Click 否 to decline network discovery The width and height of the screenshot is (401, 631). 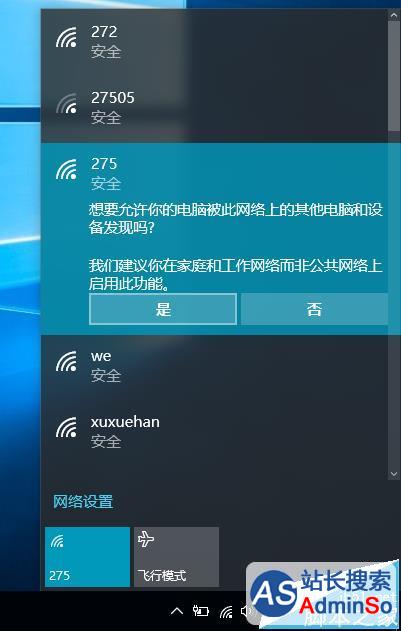pyautogui.click(x=314, y=309)
